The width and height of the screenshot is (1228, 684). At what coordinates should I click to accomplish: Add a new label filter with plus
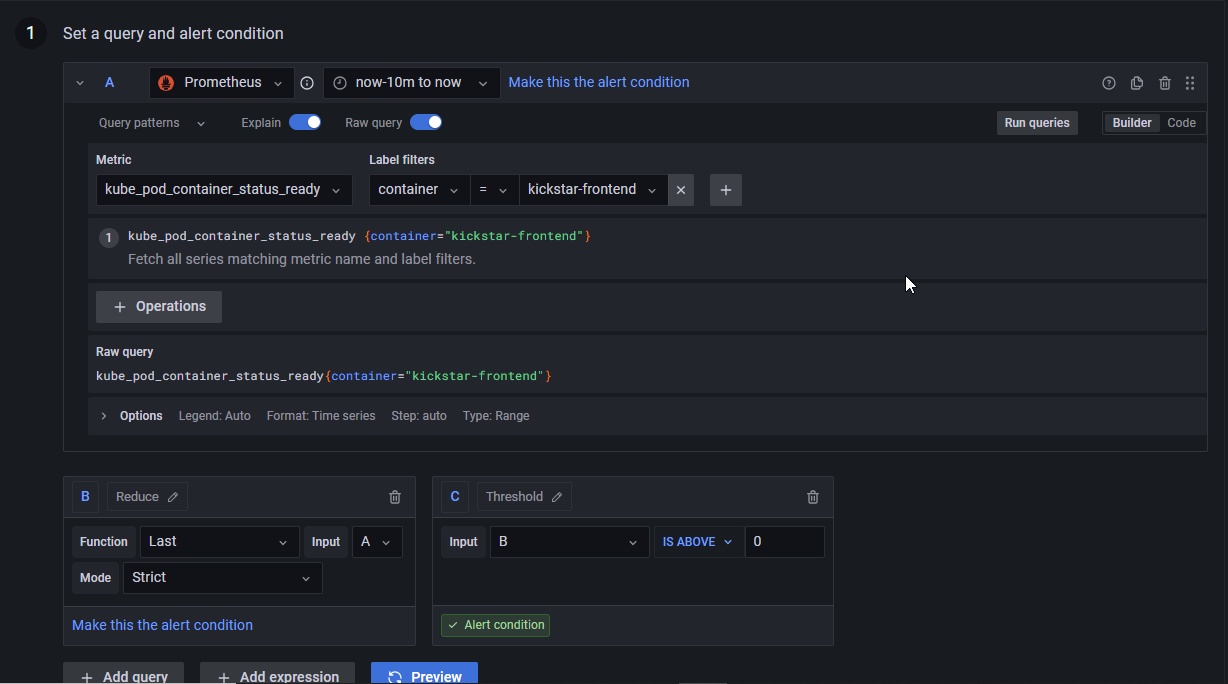[726, 190]
